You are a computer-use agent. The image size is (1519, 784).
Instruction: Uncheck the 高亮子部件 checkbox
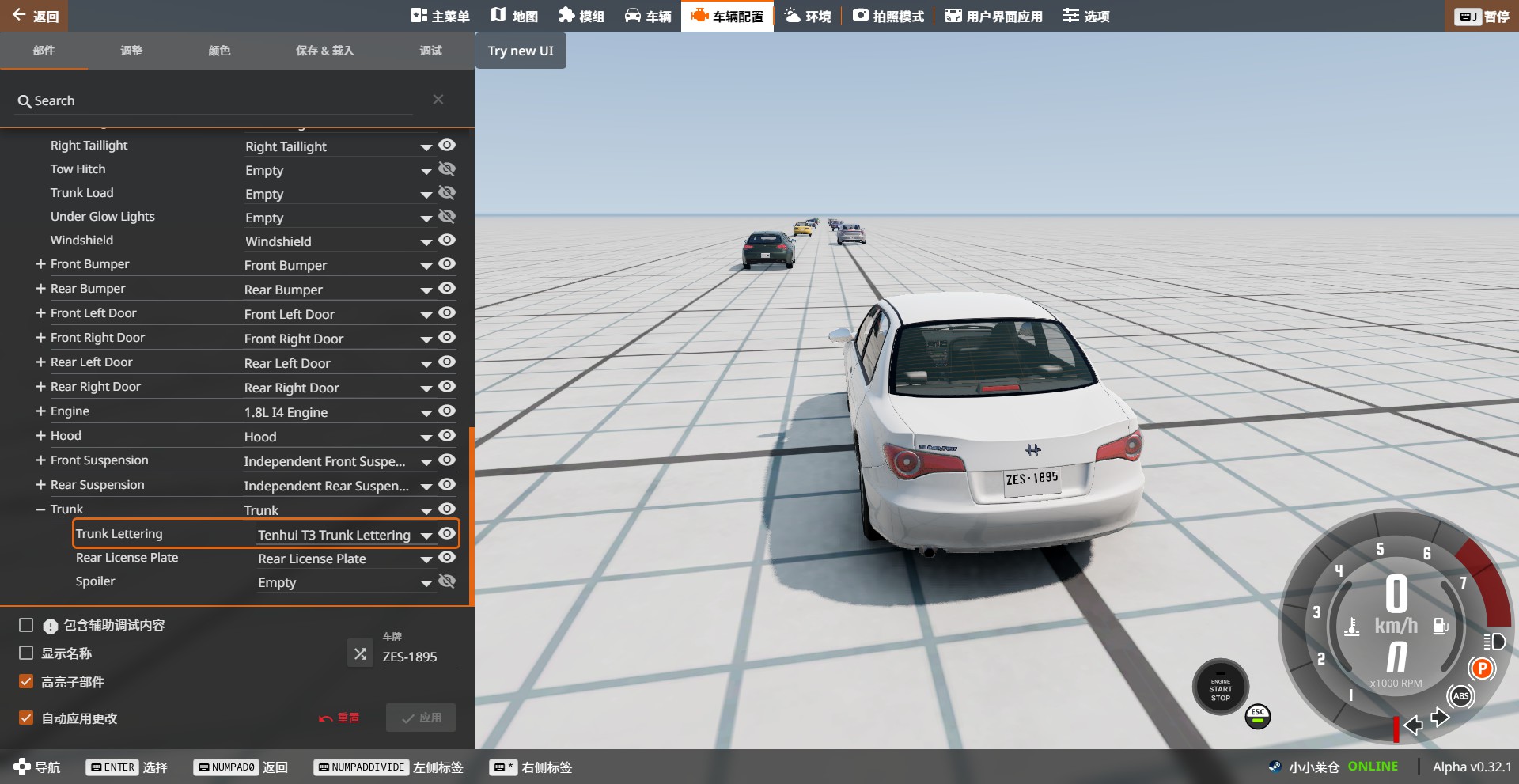26,681
